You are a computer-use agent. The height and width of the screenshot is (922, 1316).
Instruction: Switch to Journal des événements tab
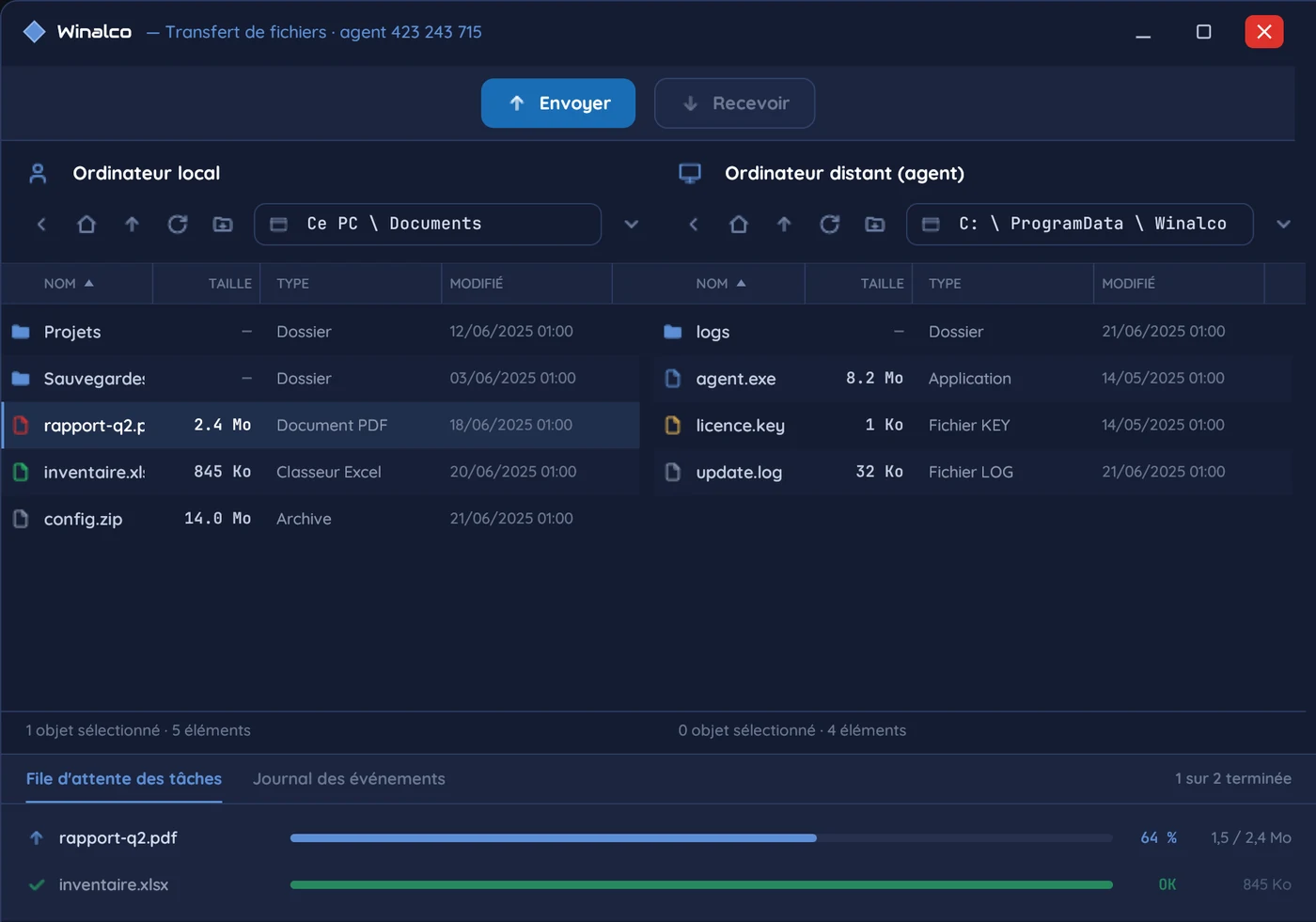[349, 778]
